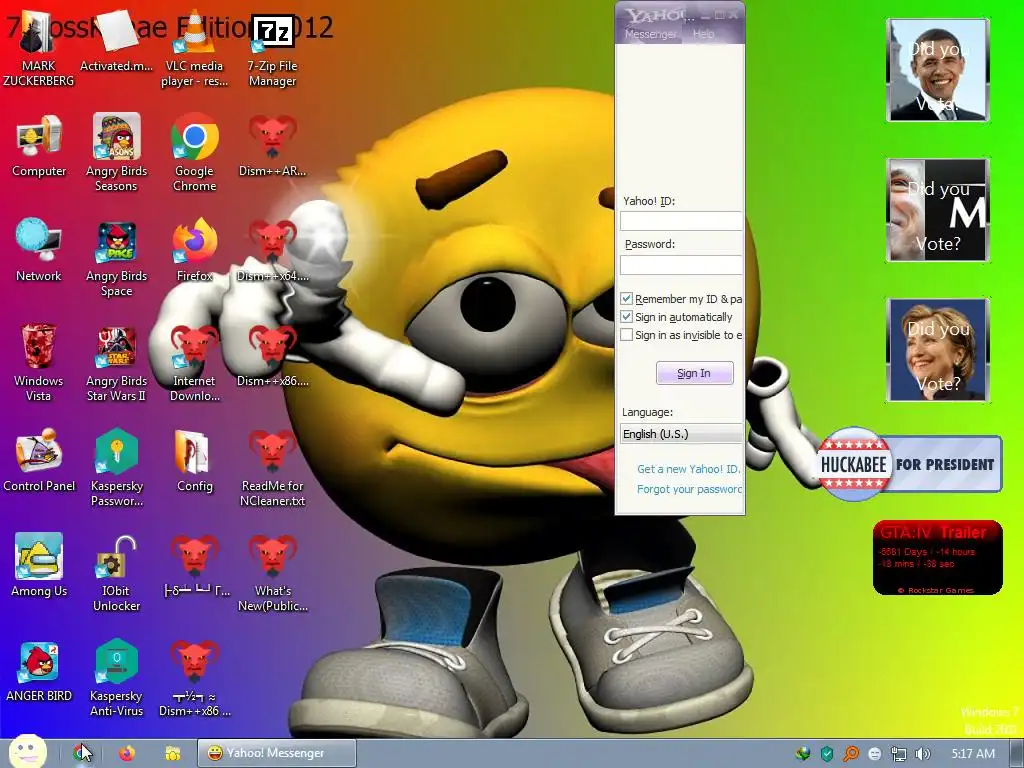Launch Kaspersky Password Manager
Viewport: 1024px width, 768px height.
coord(116,467)
